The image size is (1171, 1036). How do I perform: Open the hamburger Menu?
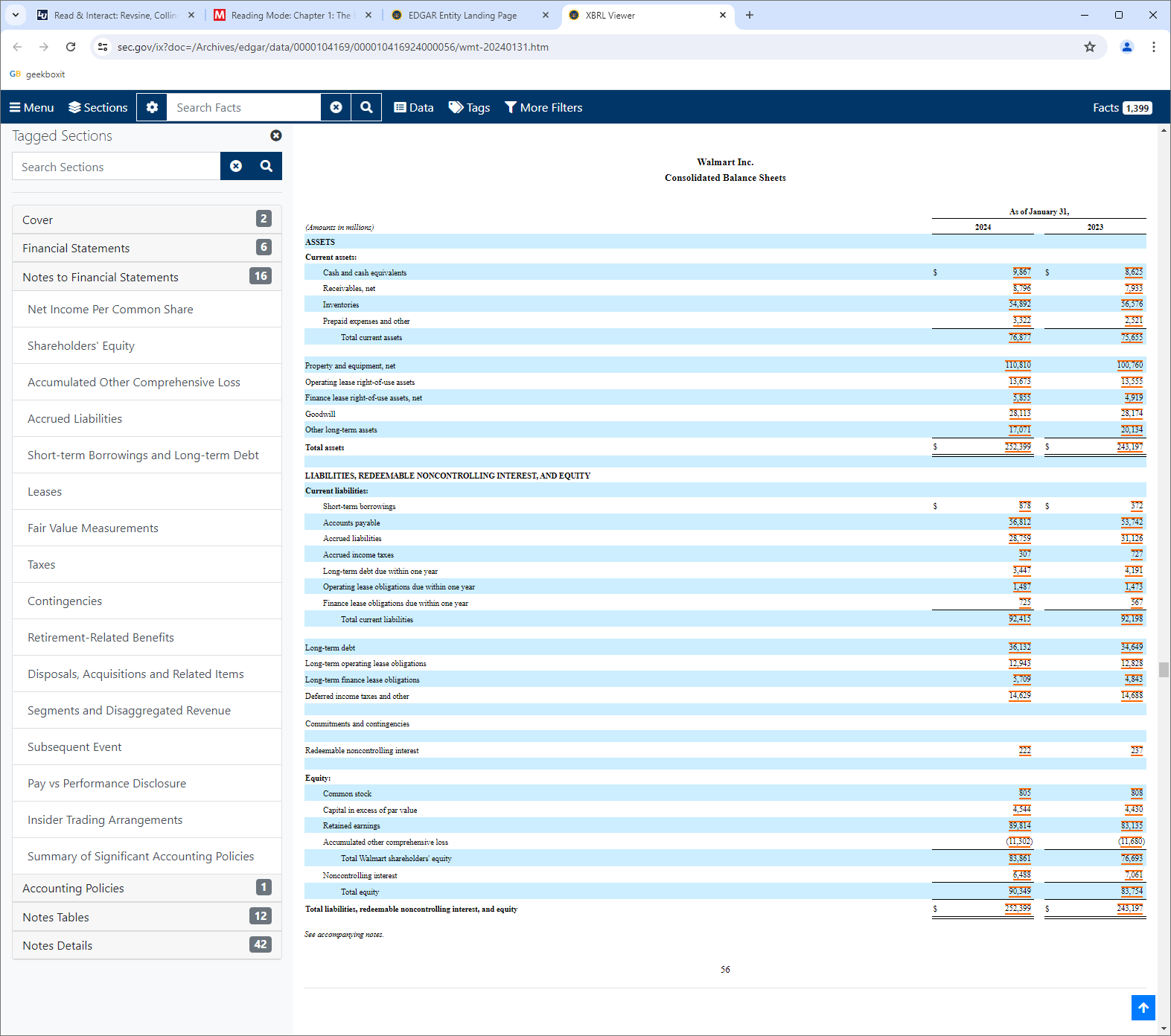31,107
